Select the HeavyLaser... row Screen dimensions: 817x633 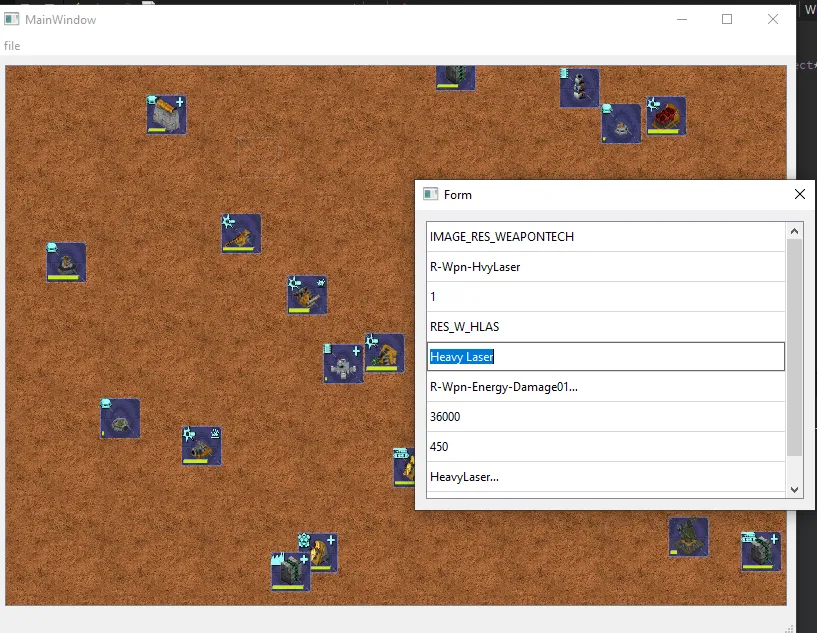605,477
